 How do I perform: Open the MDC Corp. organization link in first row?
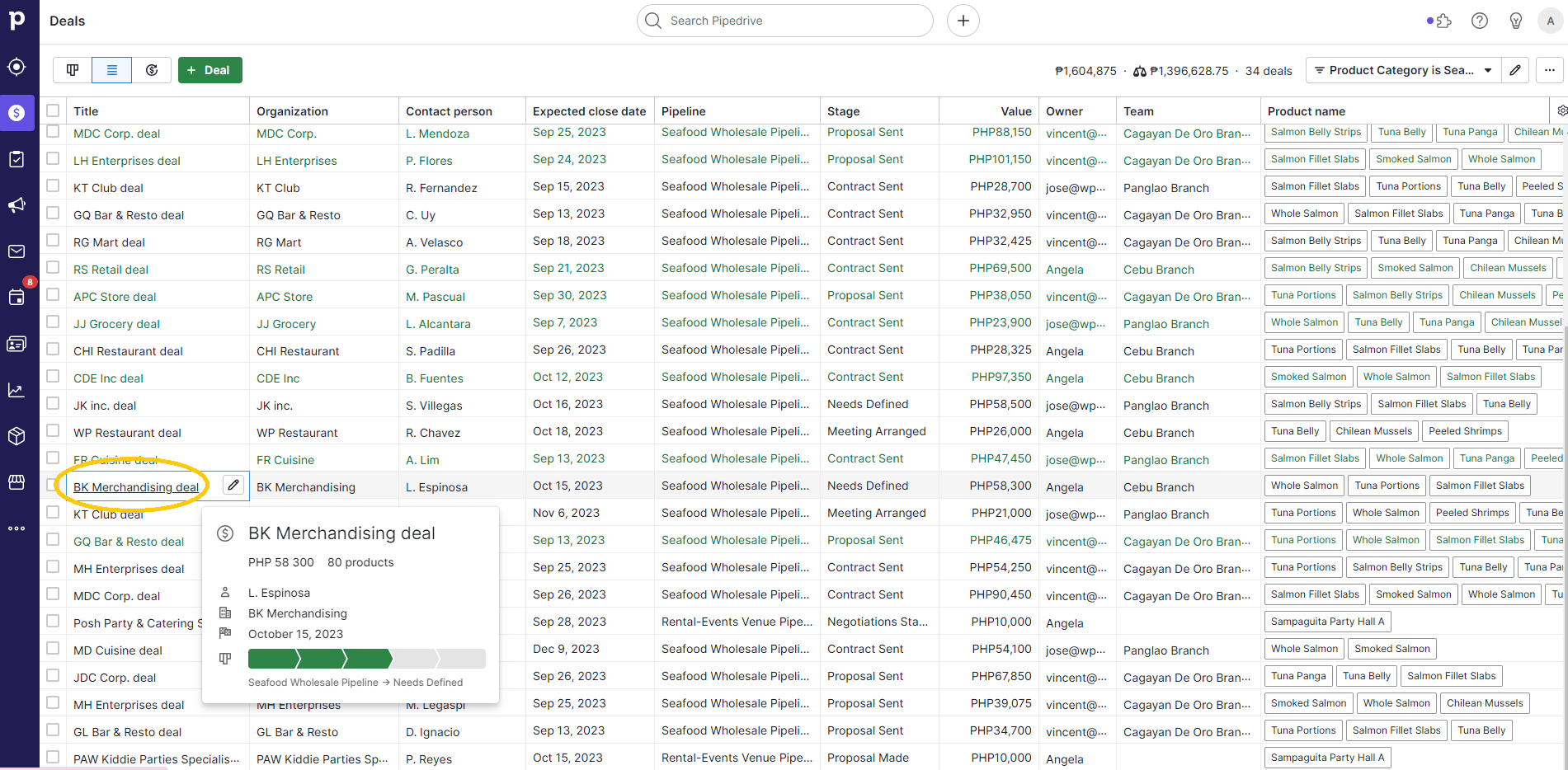point(286,134)
